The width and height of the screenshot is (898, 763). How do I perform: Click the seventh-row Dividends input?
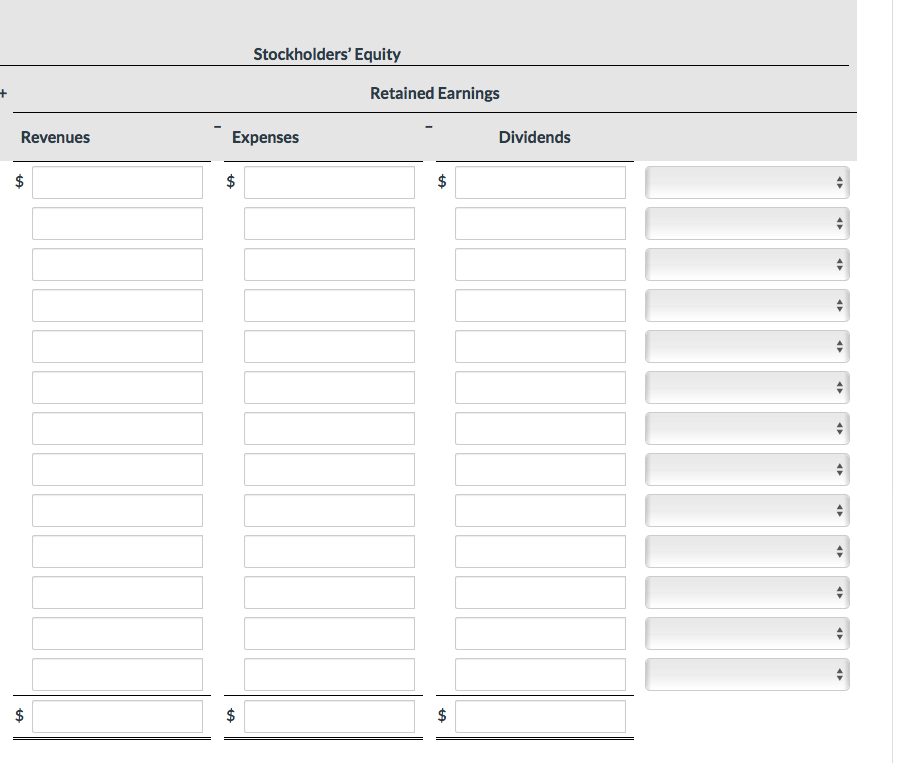(x=541, y=428)
